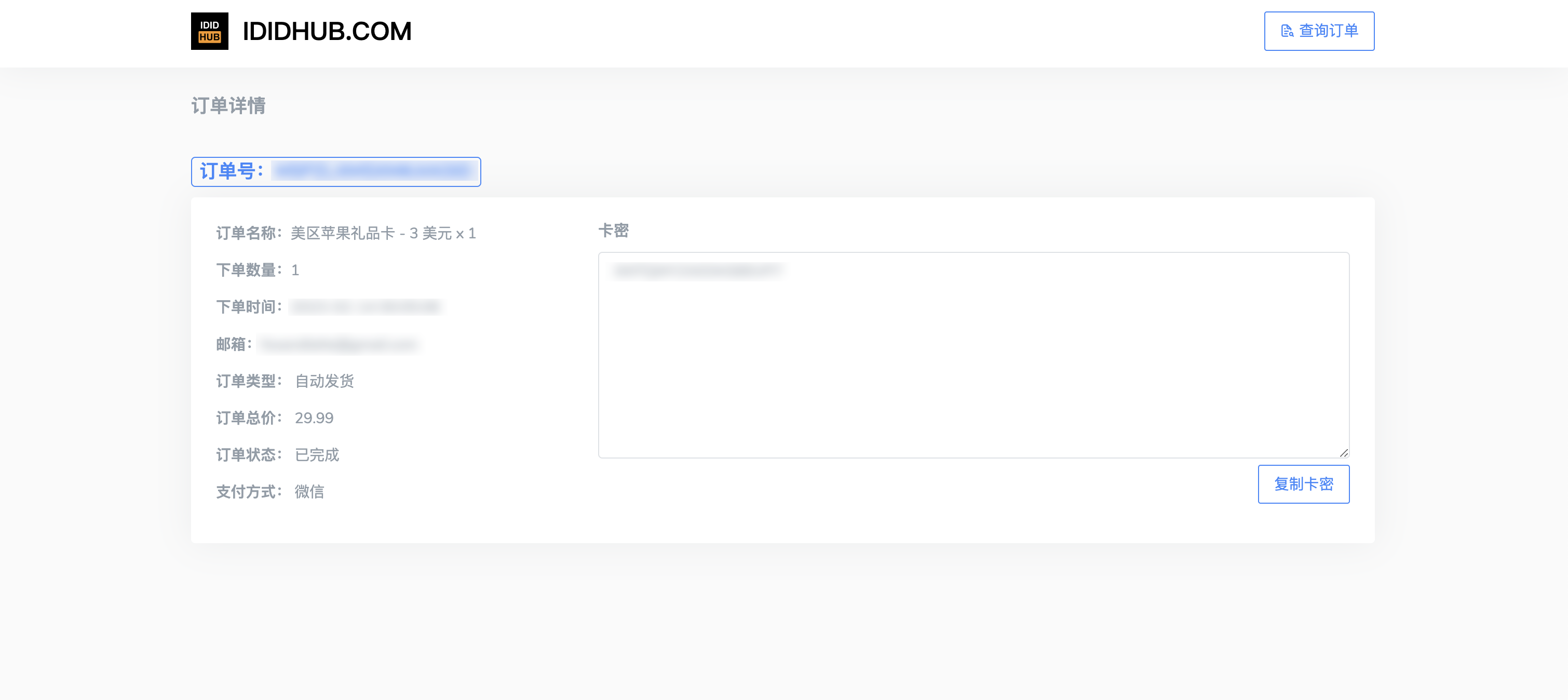Click the 订单状态 label
Viewport: 1568px width, 700px height.
coord(249,455)
